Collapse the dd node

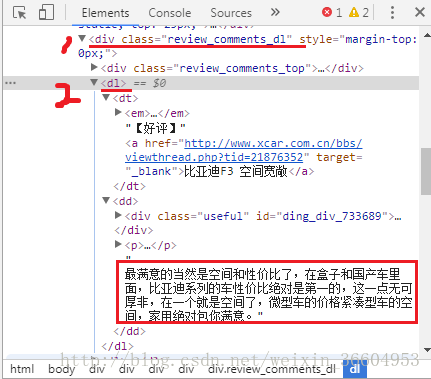(x=106, y=200)
